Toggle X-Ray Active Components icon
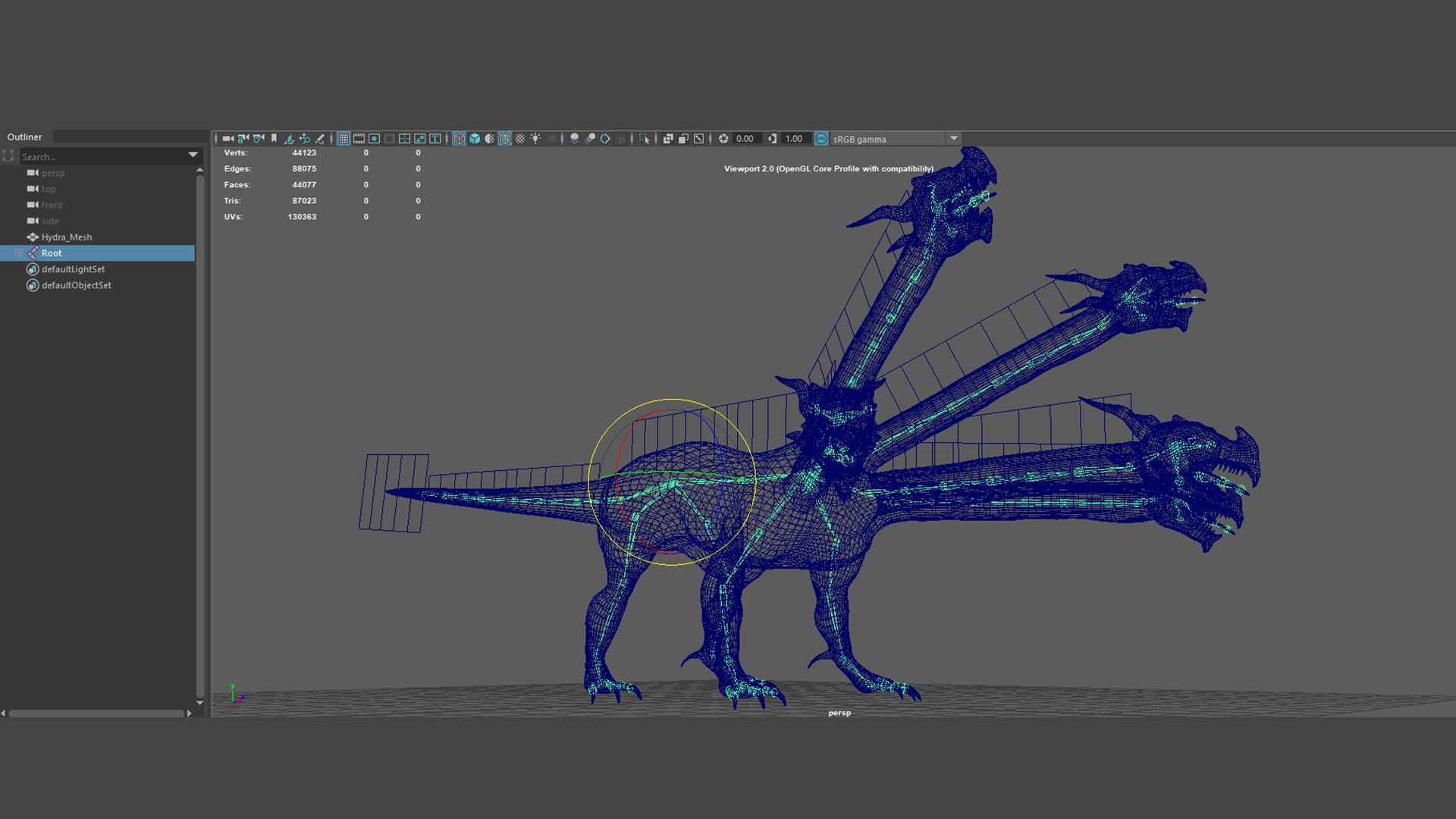The height and width of the screenshot is (819, 1456). click(x=682, y=139)
